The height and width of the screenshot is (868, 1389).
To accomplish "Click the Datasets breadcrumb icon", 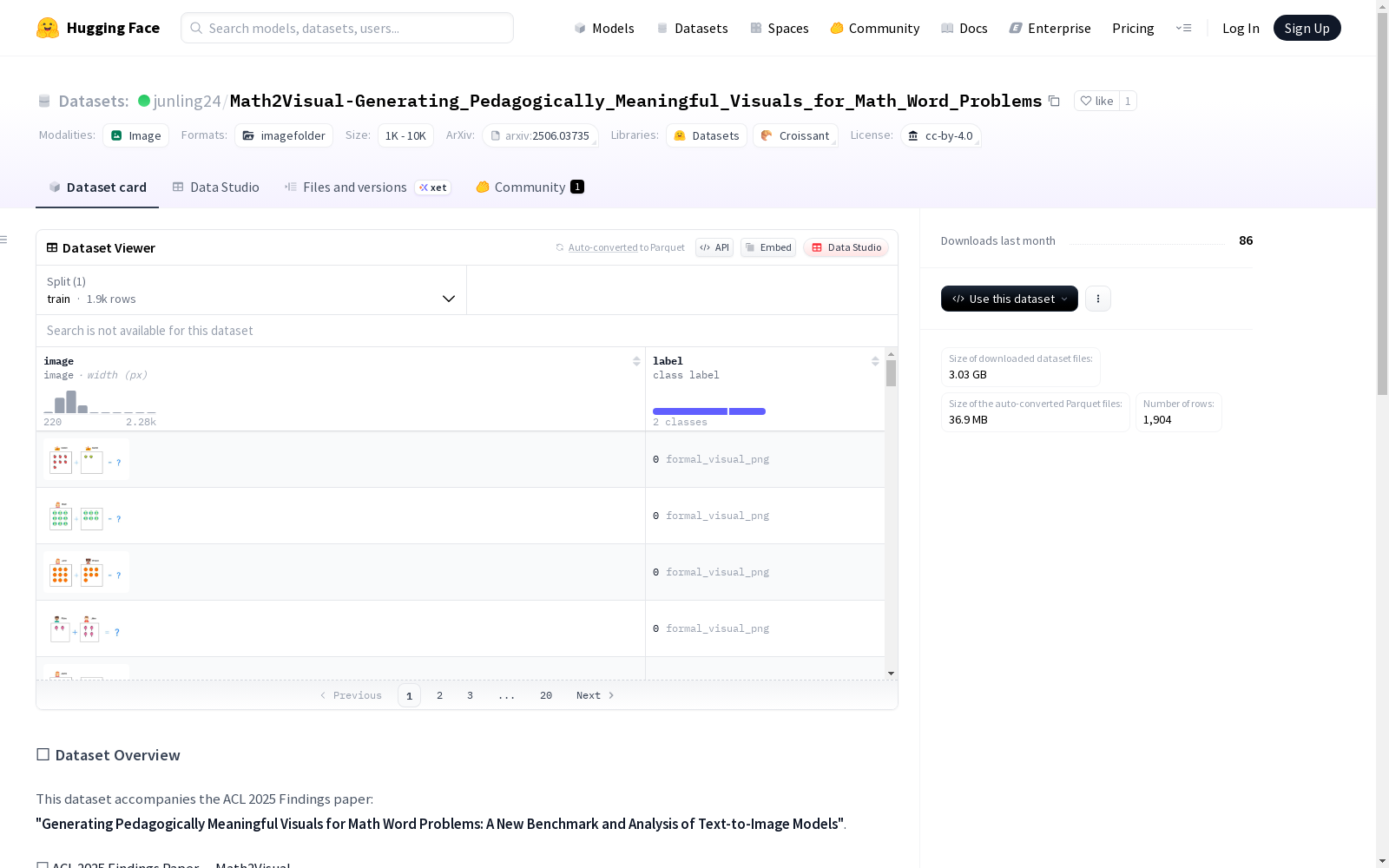I will tap(44, 102).
